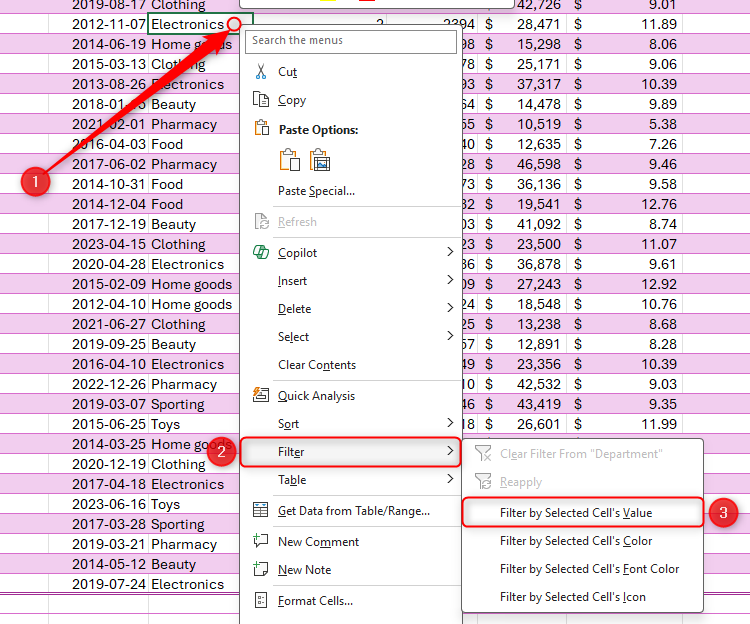Click Paste Special option

click(x=316, y=191)
